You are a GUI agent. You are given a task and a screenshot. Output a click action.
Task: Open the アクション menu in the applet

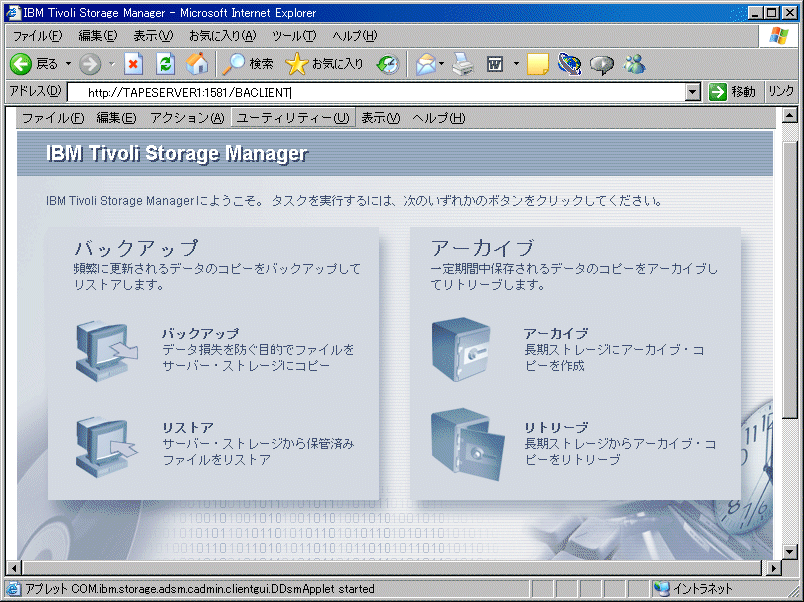(x=187, y=118)
